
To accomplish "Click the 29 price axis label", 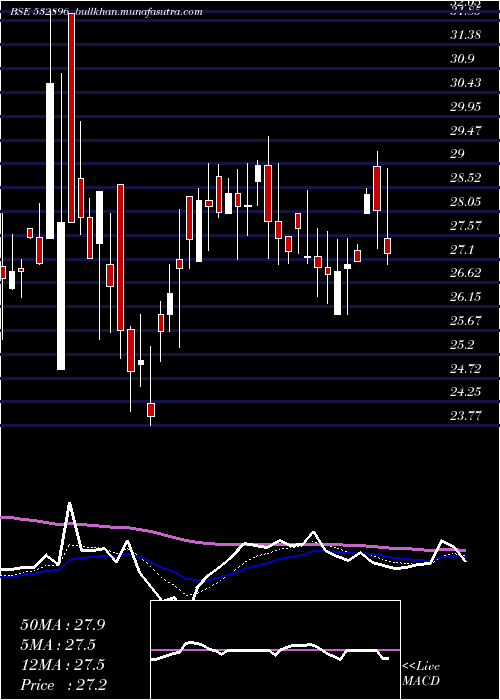I will pos(458,154).
